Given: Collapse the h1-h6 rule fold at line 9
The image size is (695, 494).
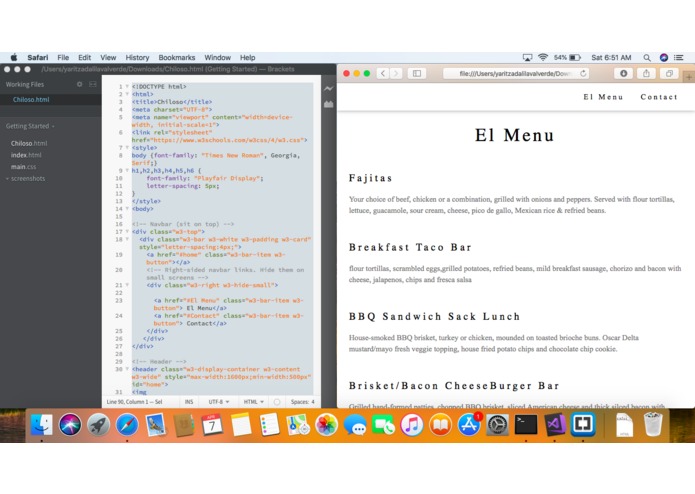Looking at the screenshot, I should pos(127,171).
